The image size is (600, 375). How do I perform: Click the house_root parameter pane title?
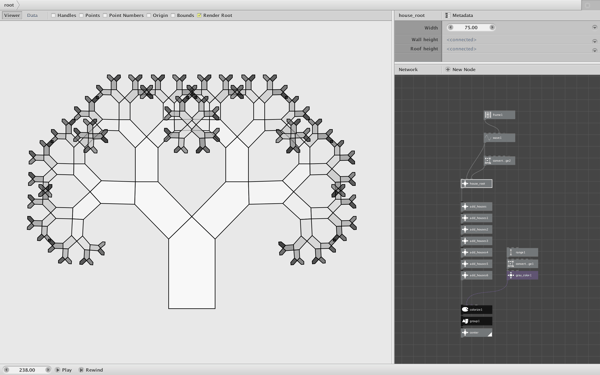click(x=411, y=15)
